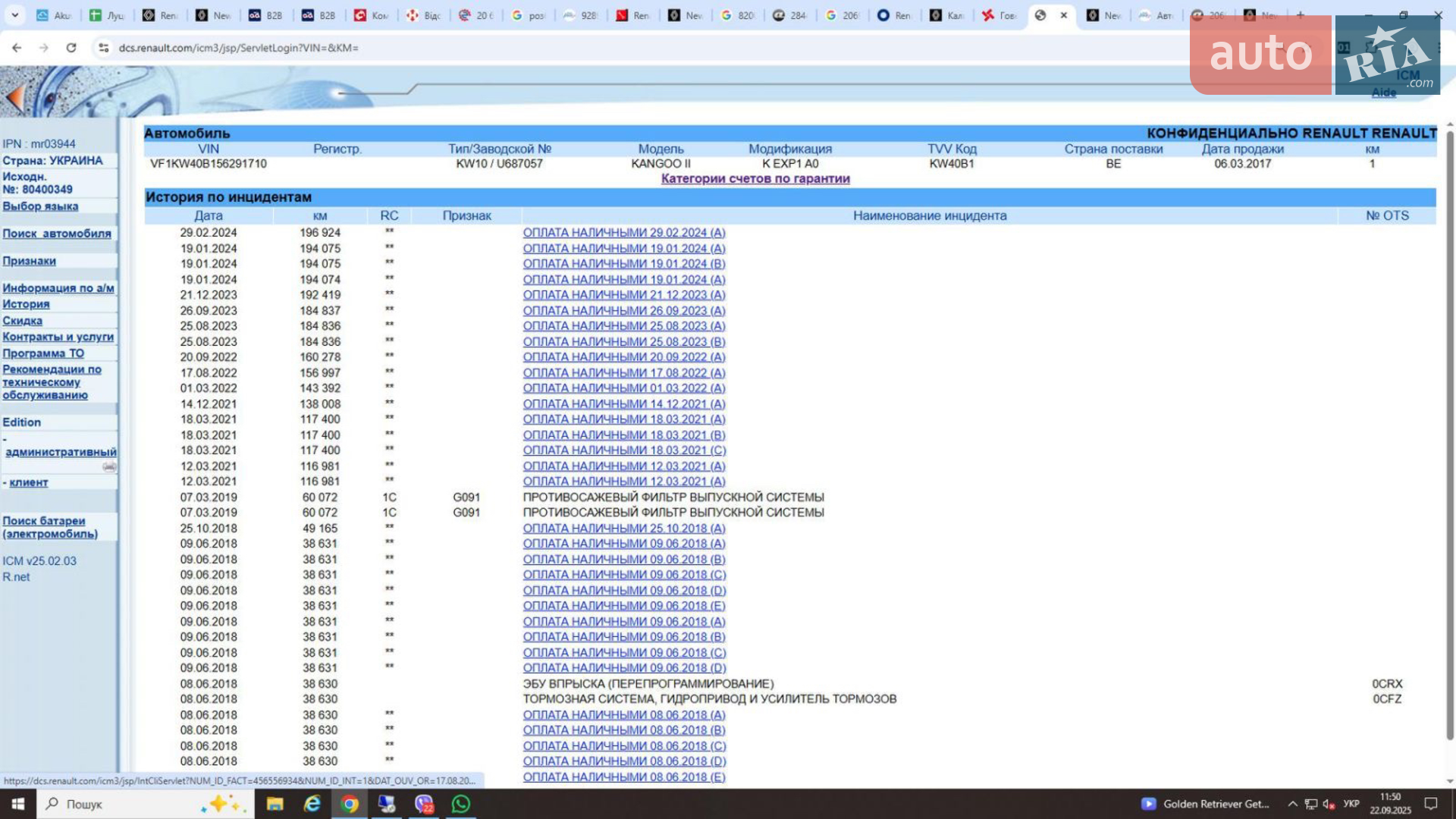Open ОПЛАТА НАЛИЧНЫМИ 09.06.2018 (E) incident

click(x=624, y=606)
